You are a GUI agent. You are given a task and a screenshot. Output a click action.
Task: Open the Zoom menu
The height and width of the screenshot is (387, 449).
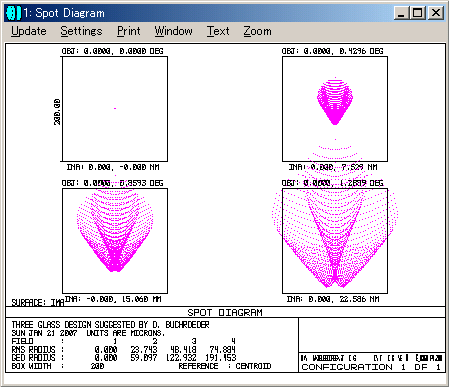pyautogui.click(x=257, y=31)
